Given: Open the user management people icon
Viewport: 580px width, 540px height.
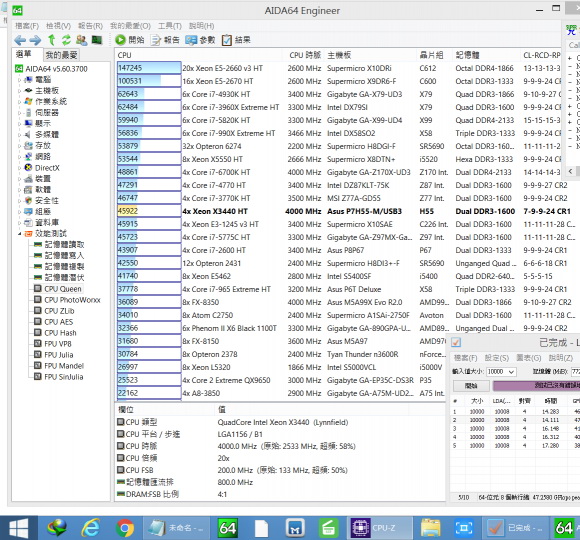Looking at the screenshot, I should coord(81,40).
